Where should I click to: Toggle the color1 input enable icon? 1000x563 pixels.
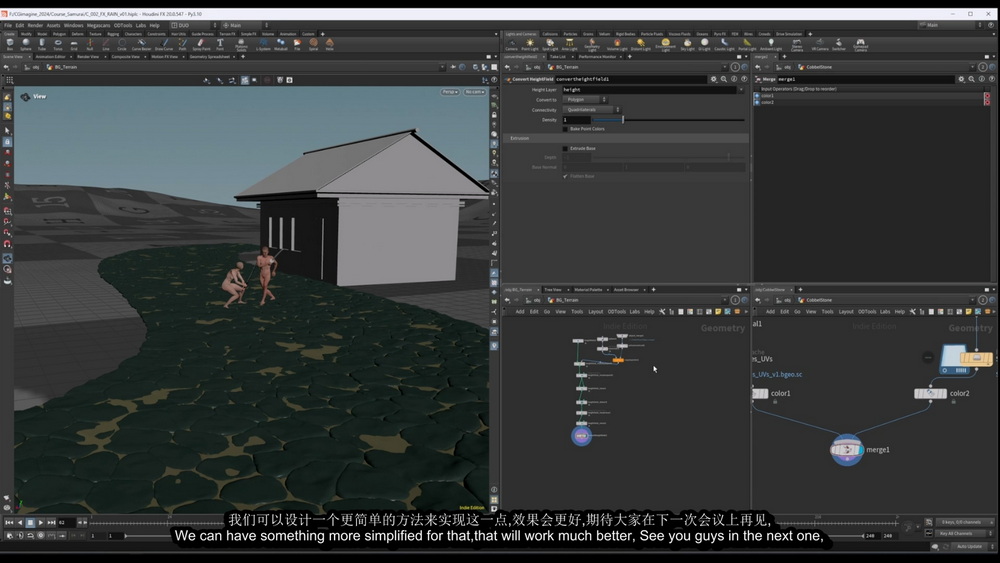coord(757,96)
